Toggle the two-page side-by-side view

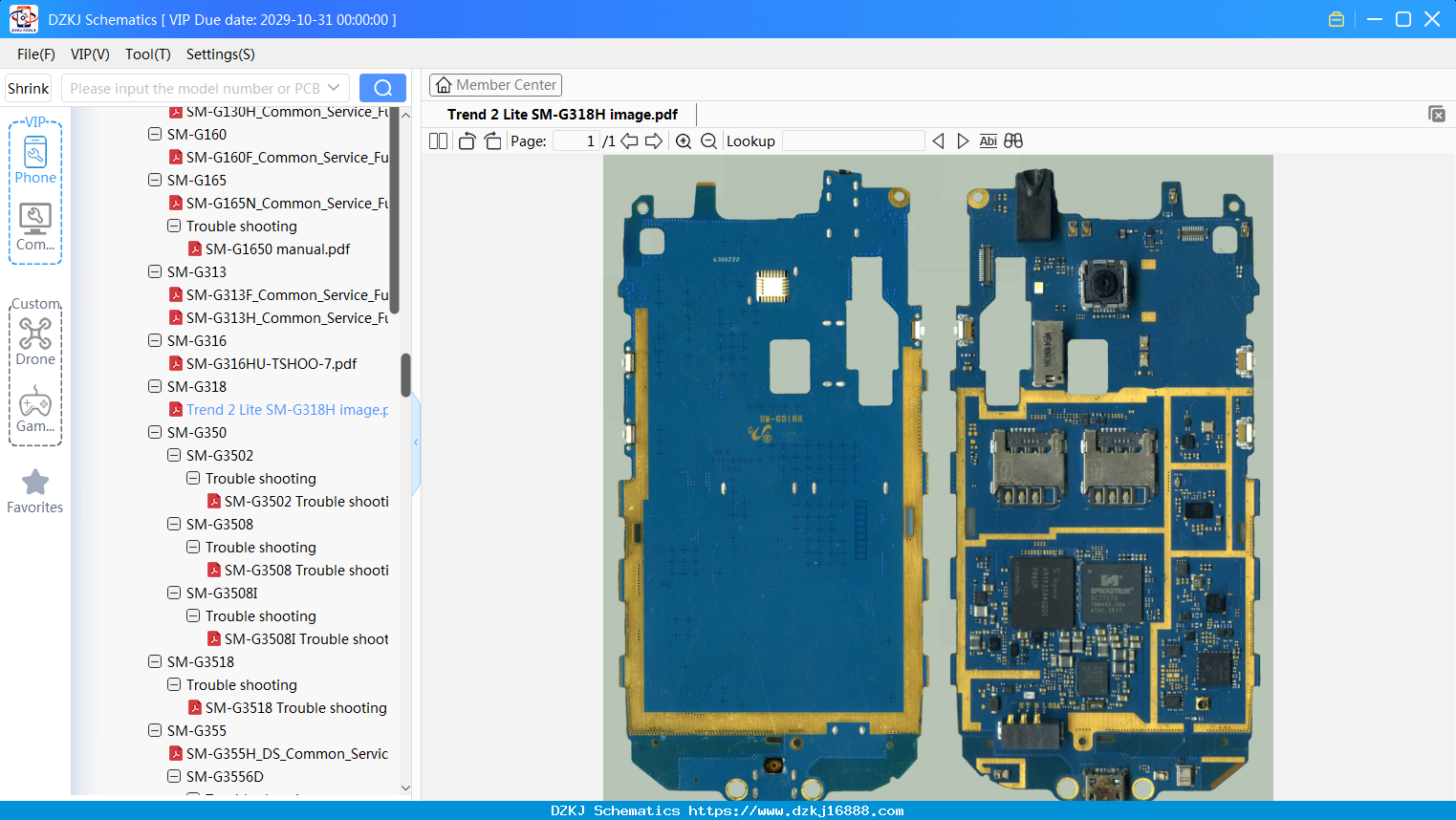pos(438,141)
